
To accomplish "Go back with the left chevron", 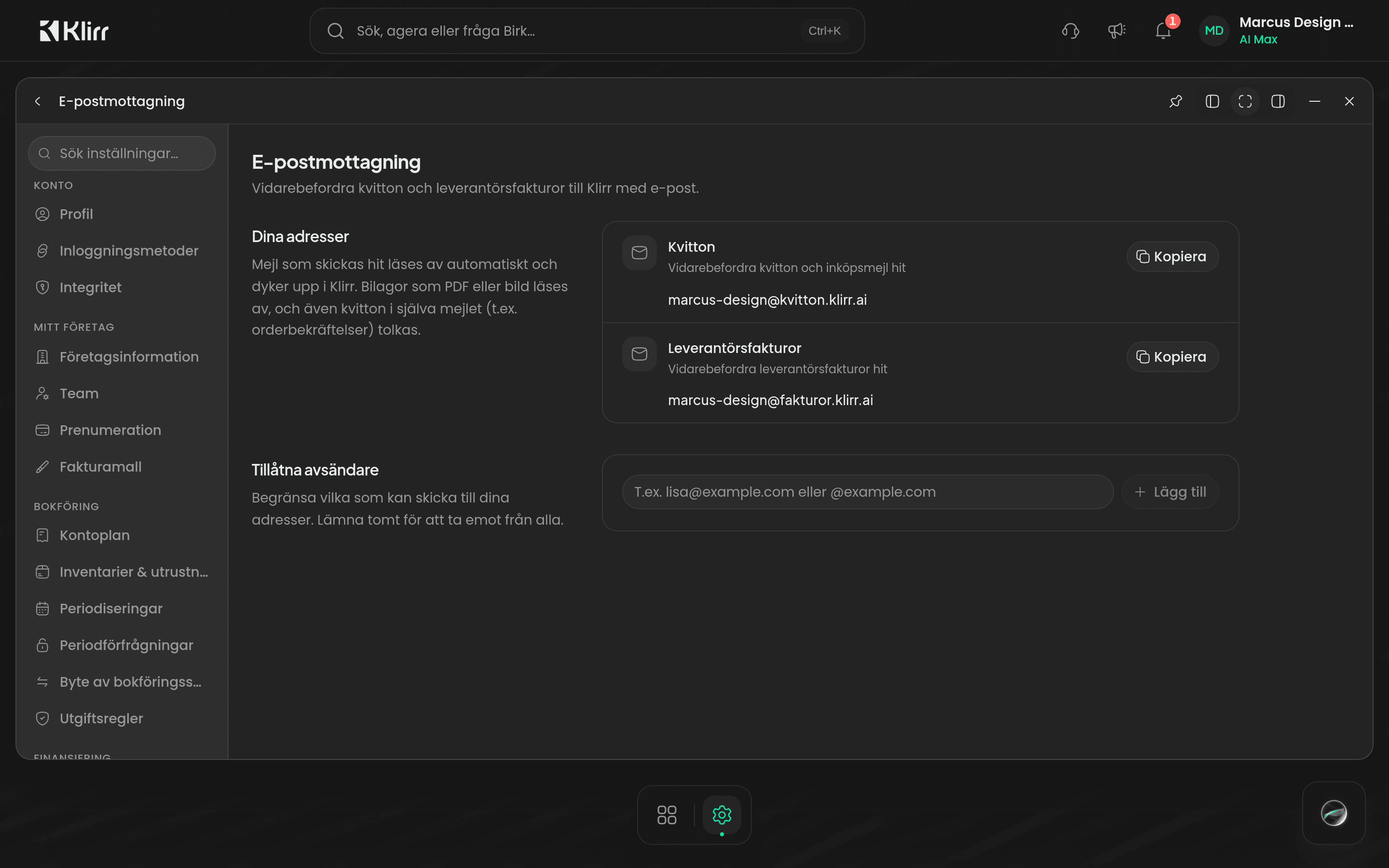I will (x=38, y=102).
